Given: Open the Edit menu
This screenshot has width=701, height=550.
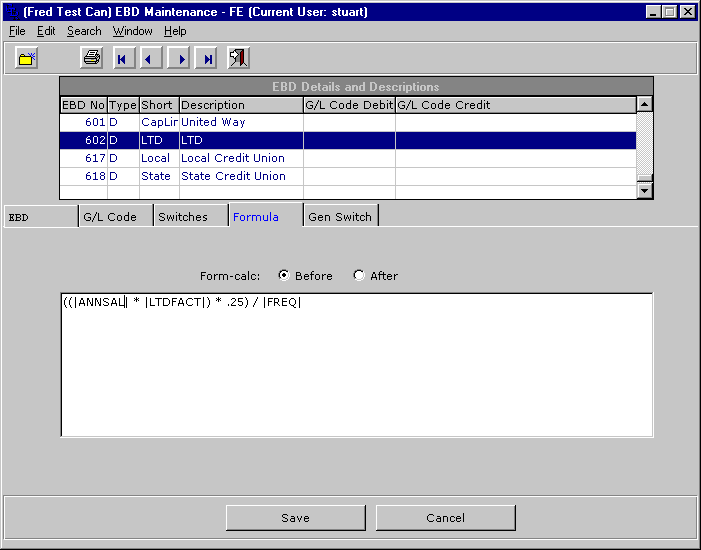Looking at the screenshot, I should coord(46,31).
